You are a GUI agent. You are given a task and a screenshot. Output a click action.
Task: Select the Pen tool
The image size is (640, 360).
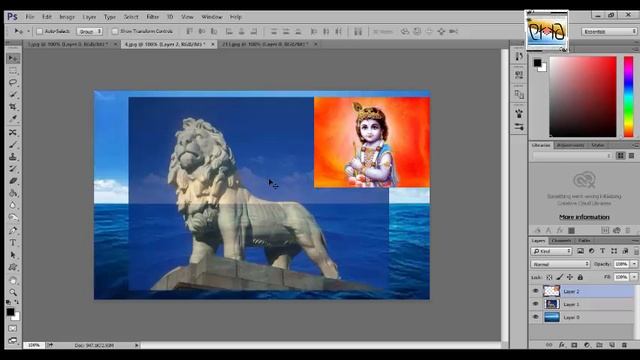point(13,231)
